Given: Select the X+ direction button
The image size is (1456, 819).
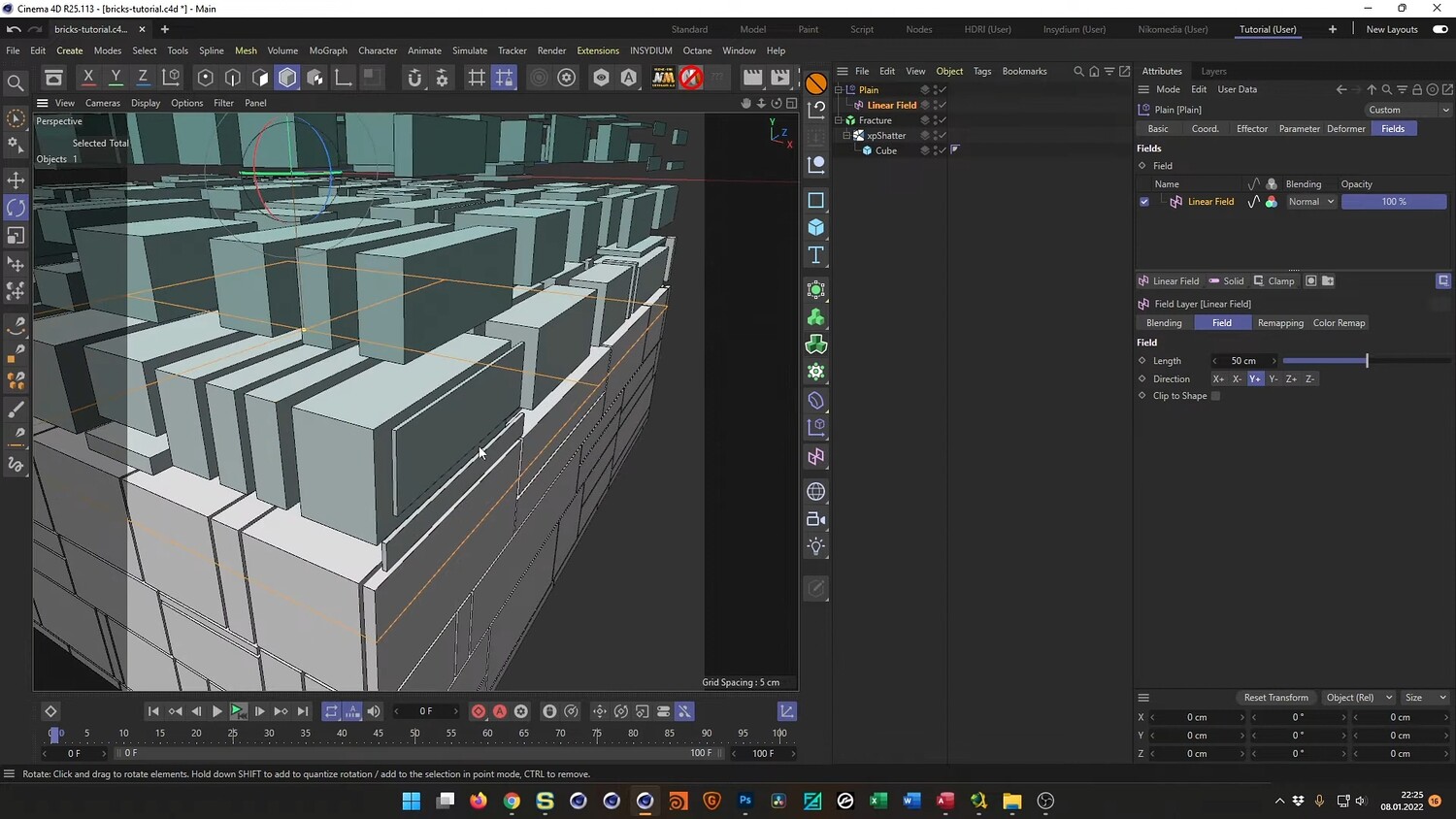Looking at the screenshot, I should pyautogui.click(x=1218, y=379).
